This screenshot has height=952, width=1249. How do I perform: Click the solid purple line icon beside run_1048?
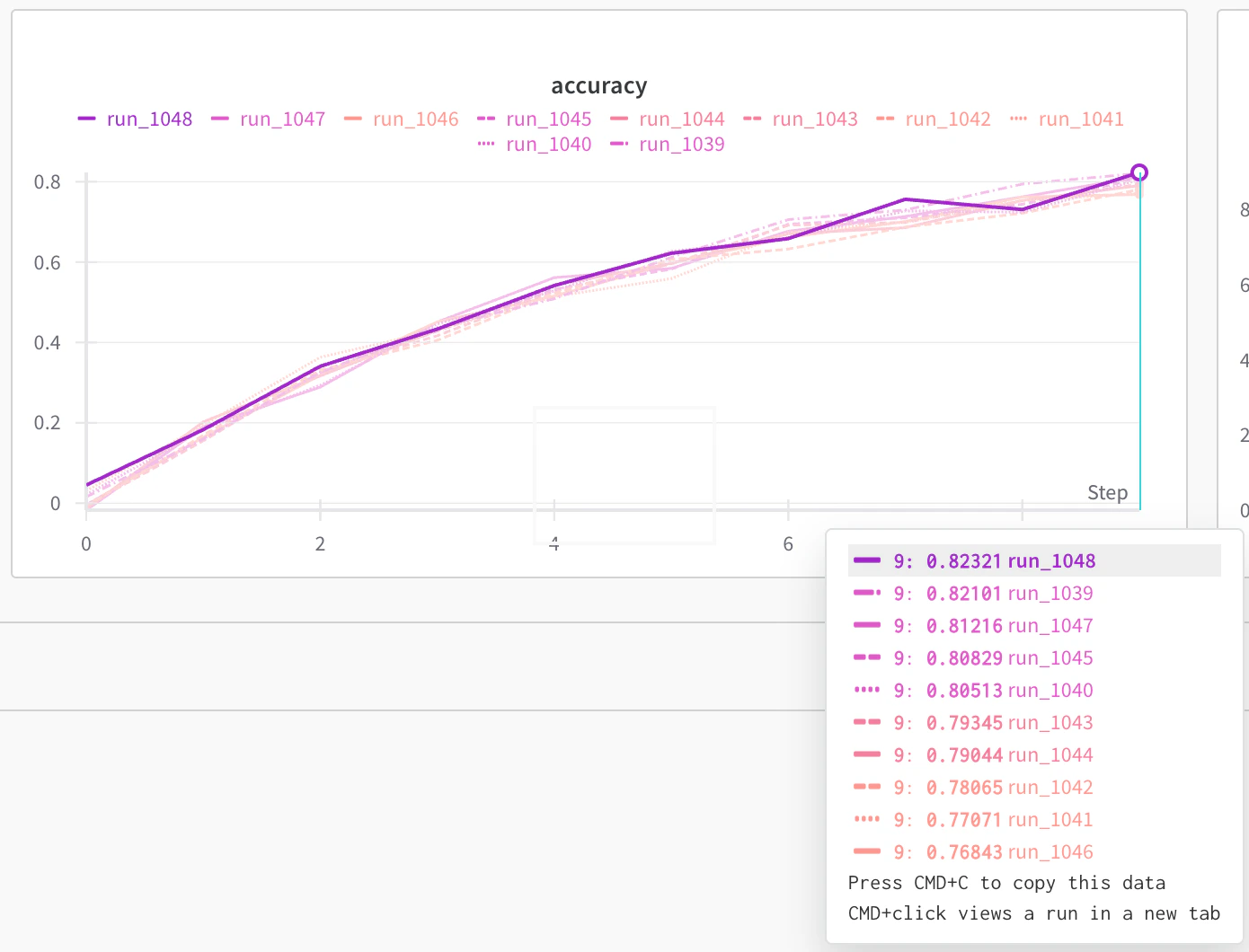click(x=87, y=118)
